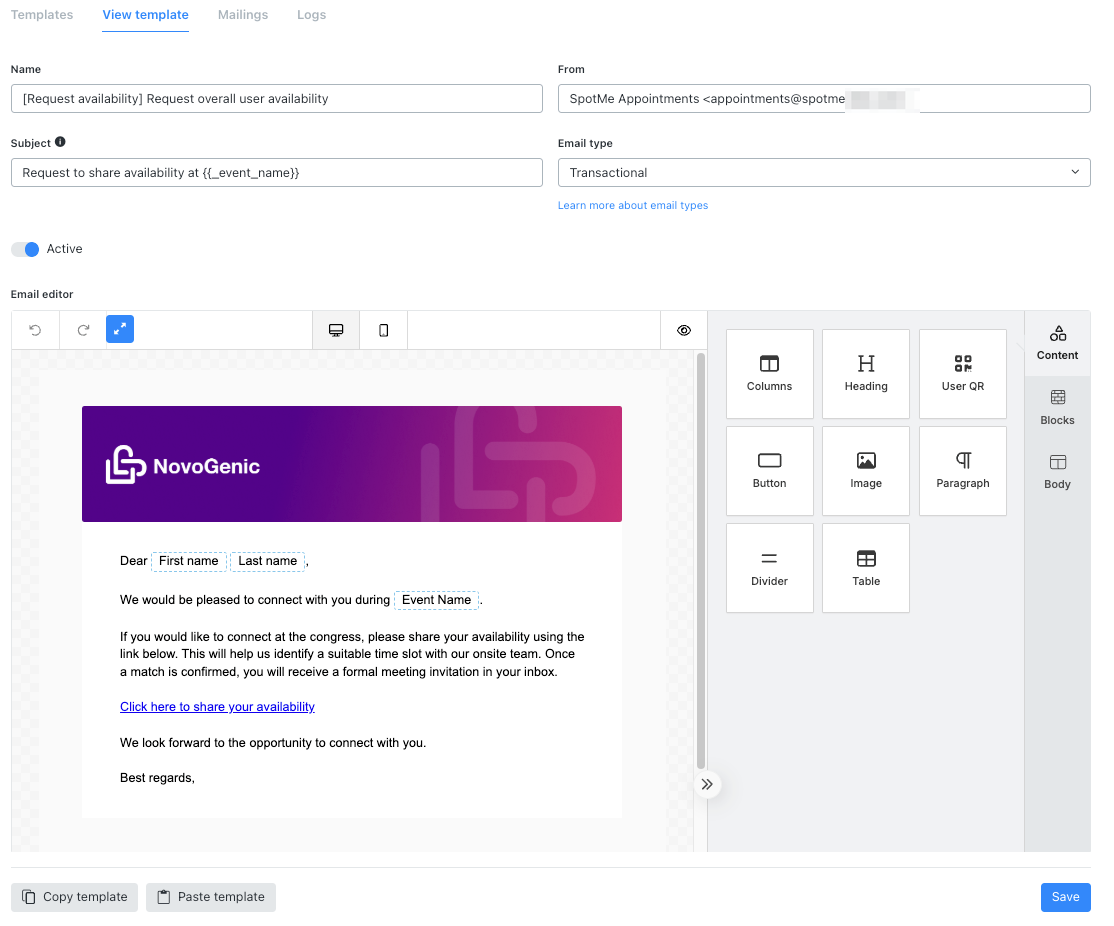The height and width of the screenshot is (926, 1114).
Task: Click 'We look forward to the opportunity' sentence
Action: coord(273,743)
